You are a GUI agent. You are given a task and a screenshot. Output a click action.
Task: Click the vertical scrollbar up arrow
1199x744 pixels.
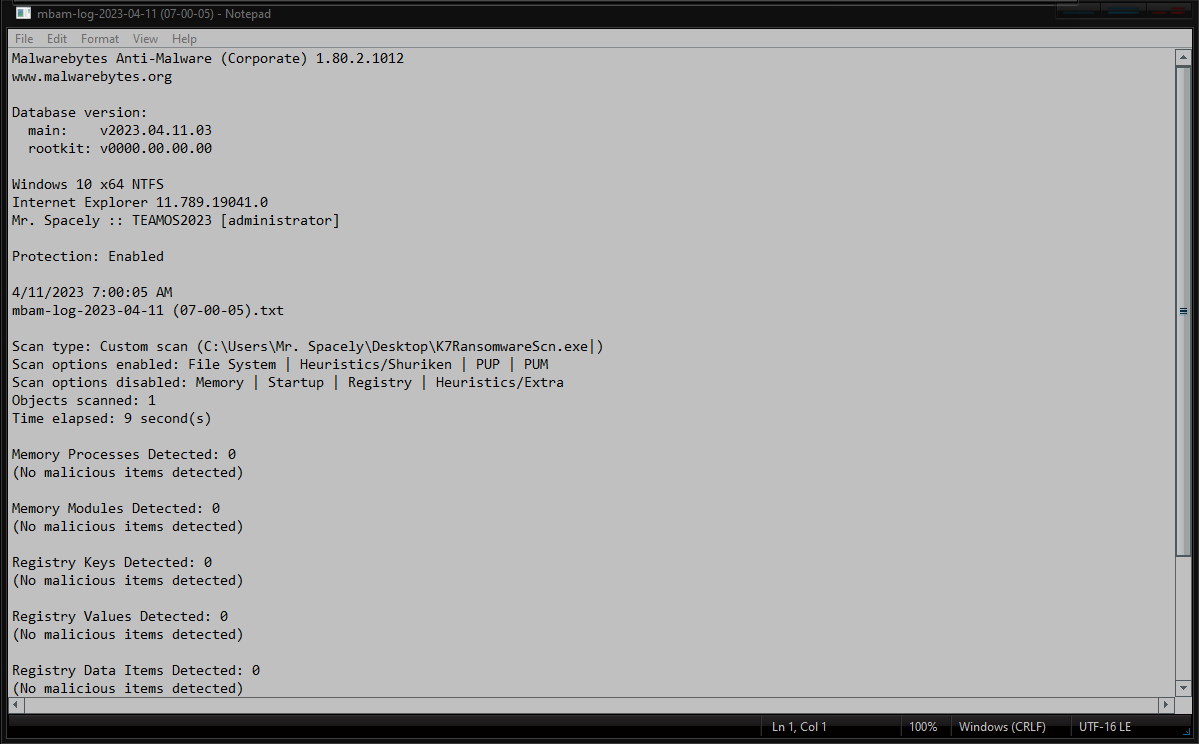coord(1183,57)
